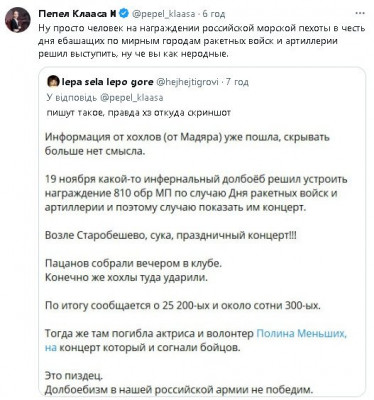Click the line 'Возле Старобешево' in screenshot
Viewport: 374px width, 400px height.
coord(170,236)
